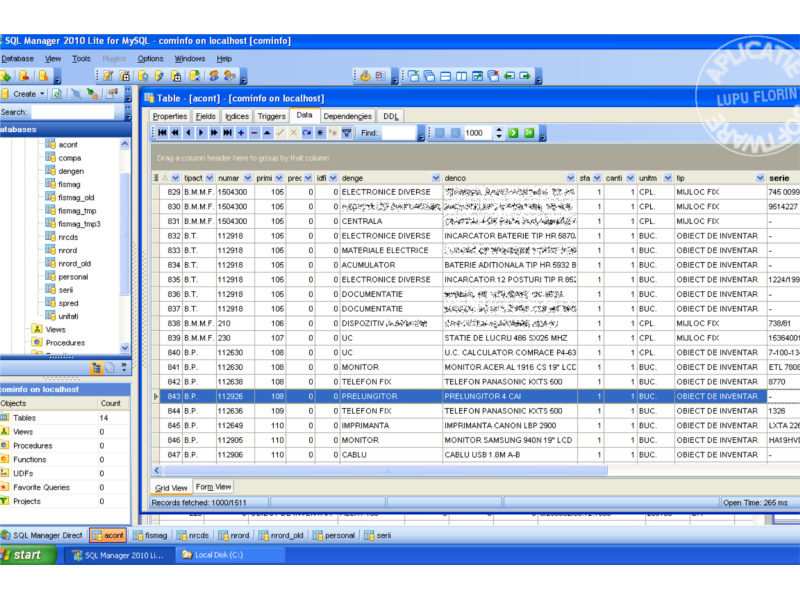
Task: Click the cascade windows icon
Action: (430, 76)
